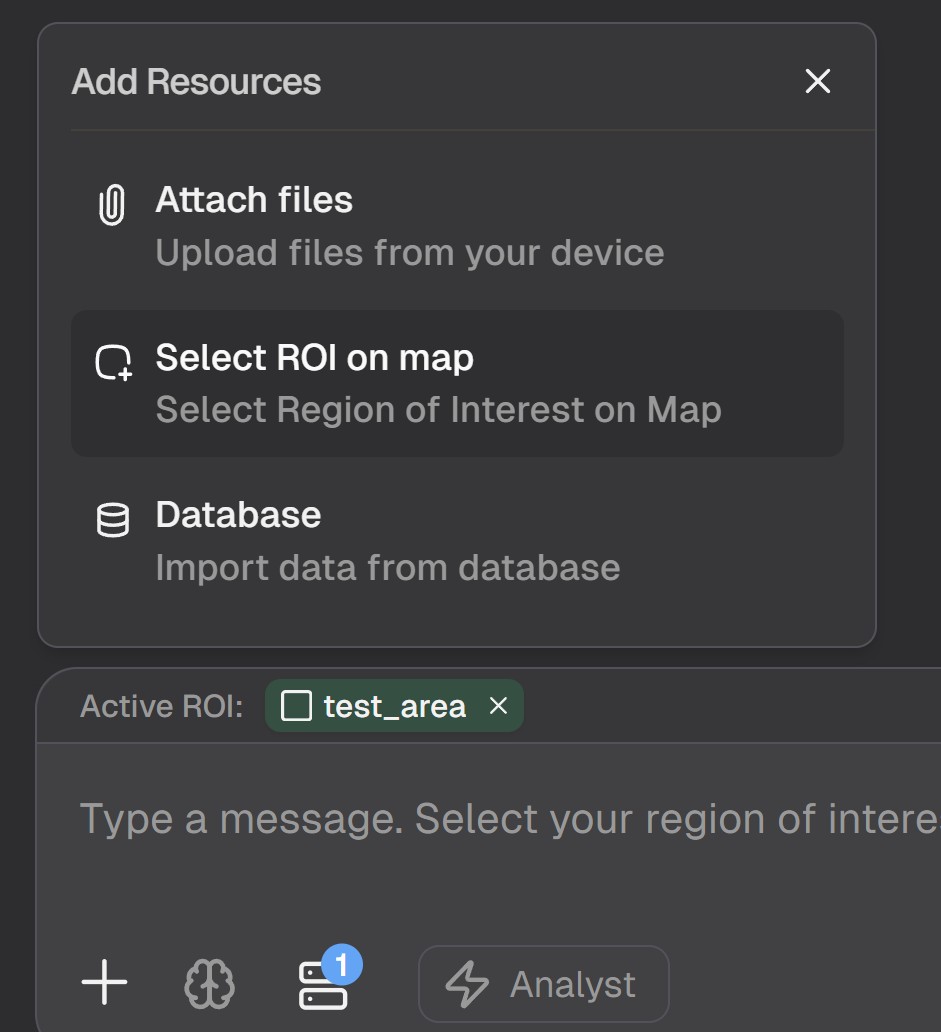Click the test_area ROI chip label

coord(395,706)
